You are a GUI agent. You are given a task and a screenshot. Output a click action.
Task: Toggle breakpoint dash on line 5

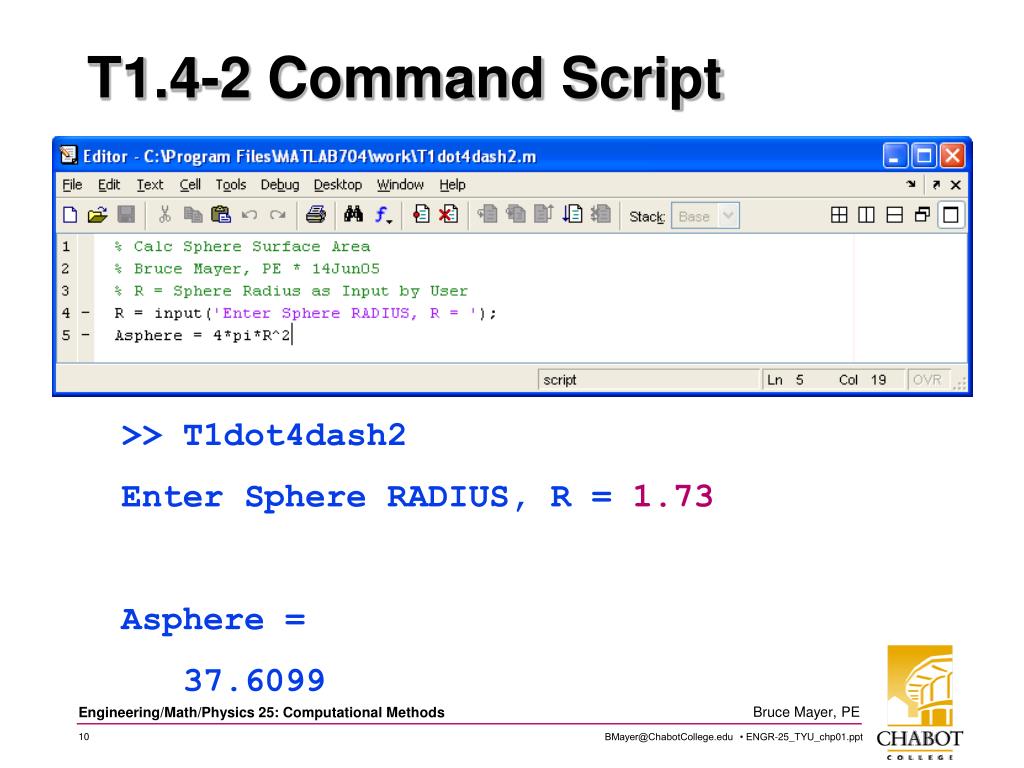tap(86, 336)
